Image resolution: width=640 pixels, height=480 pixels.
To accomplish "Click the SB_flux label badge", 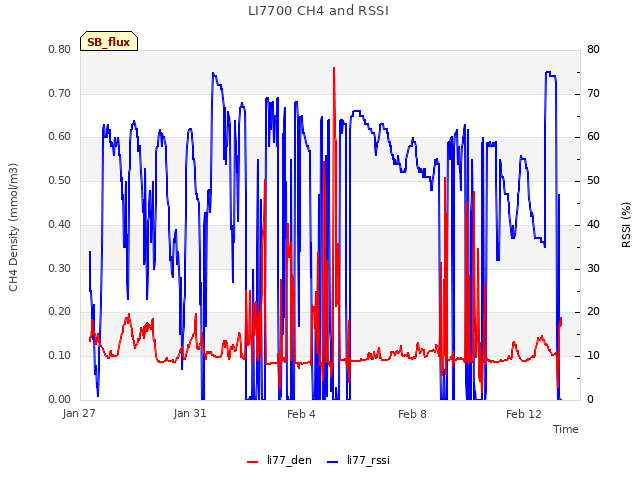I will [x=109, y=42].
